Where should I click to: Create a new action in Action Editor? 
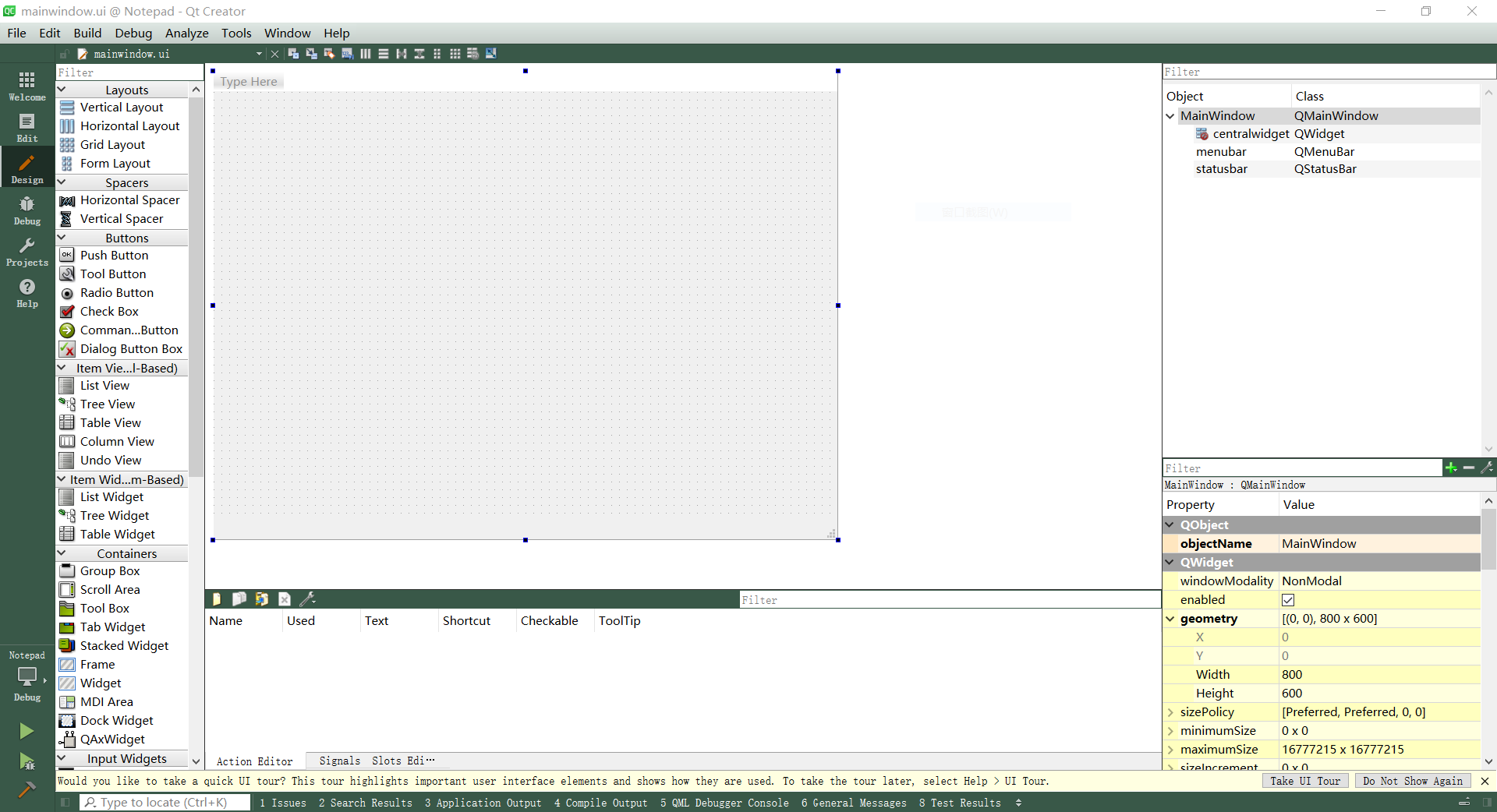(217, 598)
